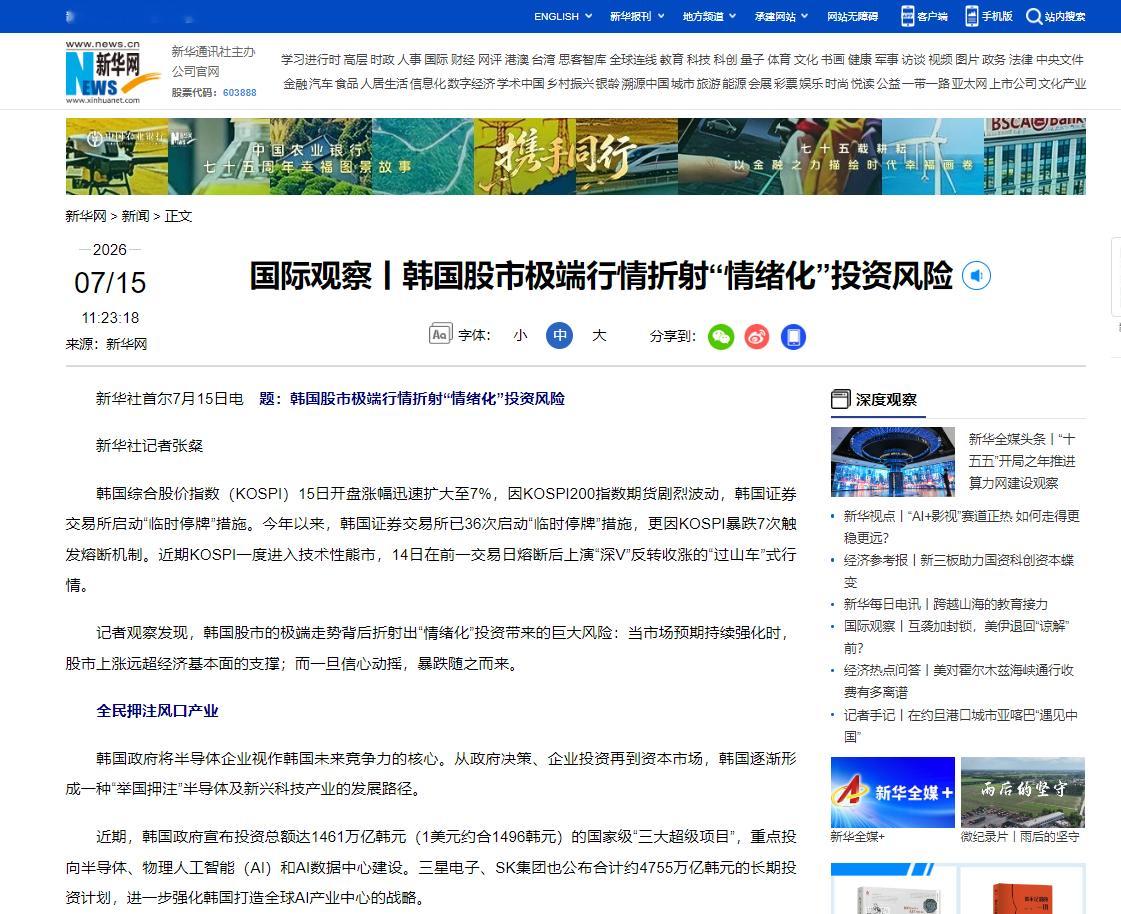The width and height of the screenshot is (1121, 914).
Task: Click the Aa font size icon
Action: 440,334
